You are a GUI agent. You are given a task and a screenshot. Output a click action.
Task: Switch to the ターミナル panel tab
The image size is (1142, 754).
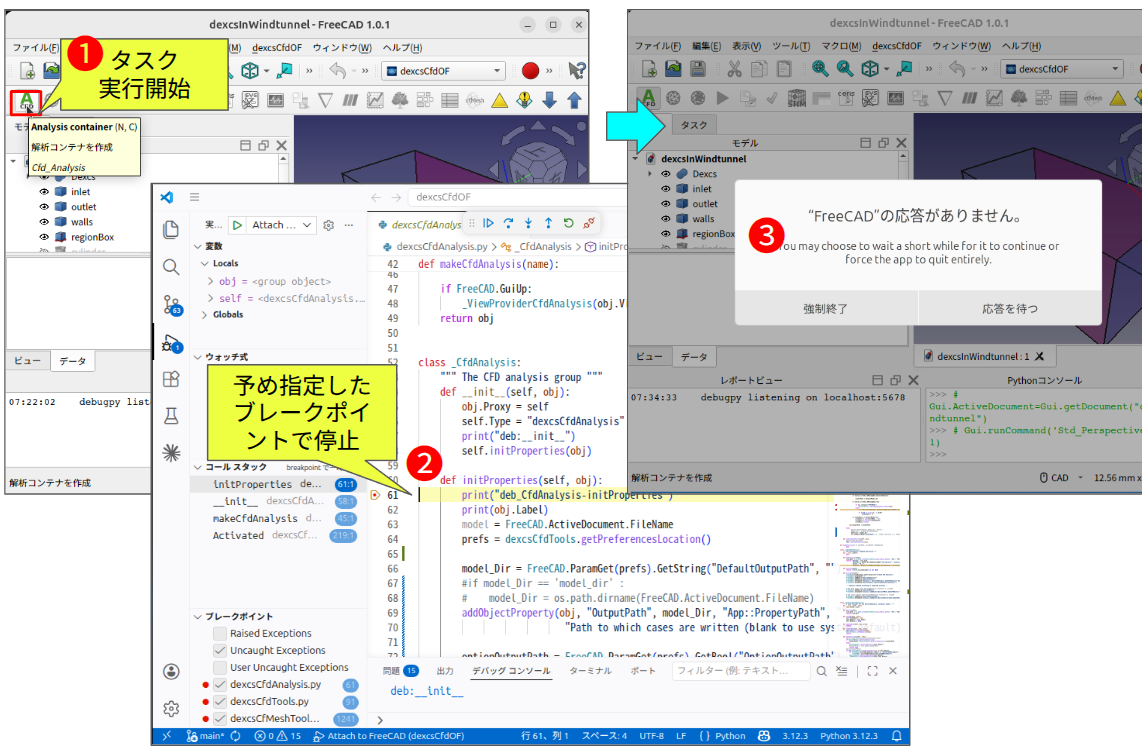pos(590,671)
